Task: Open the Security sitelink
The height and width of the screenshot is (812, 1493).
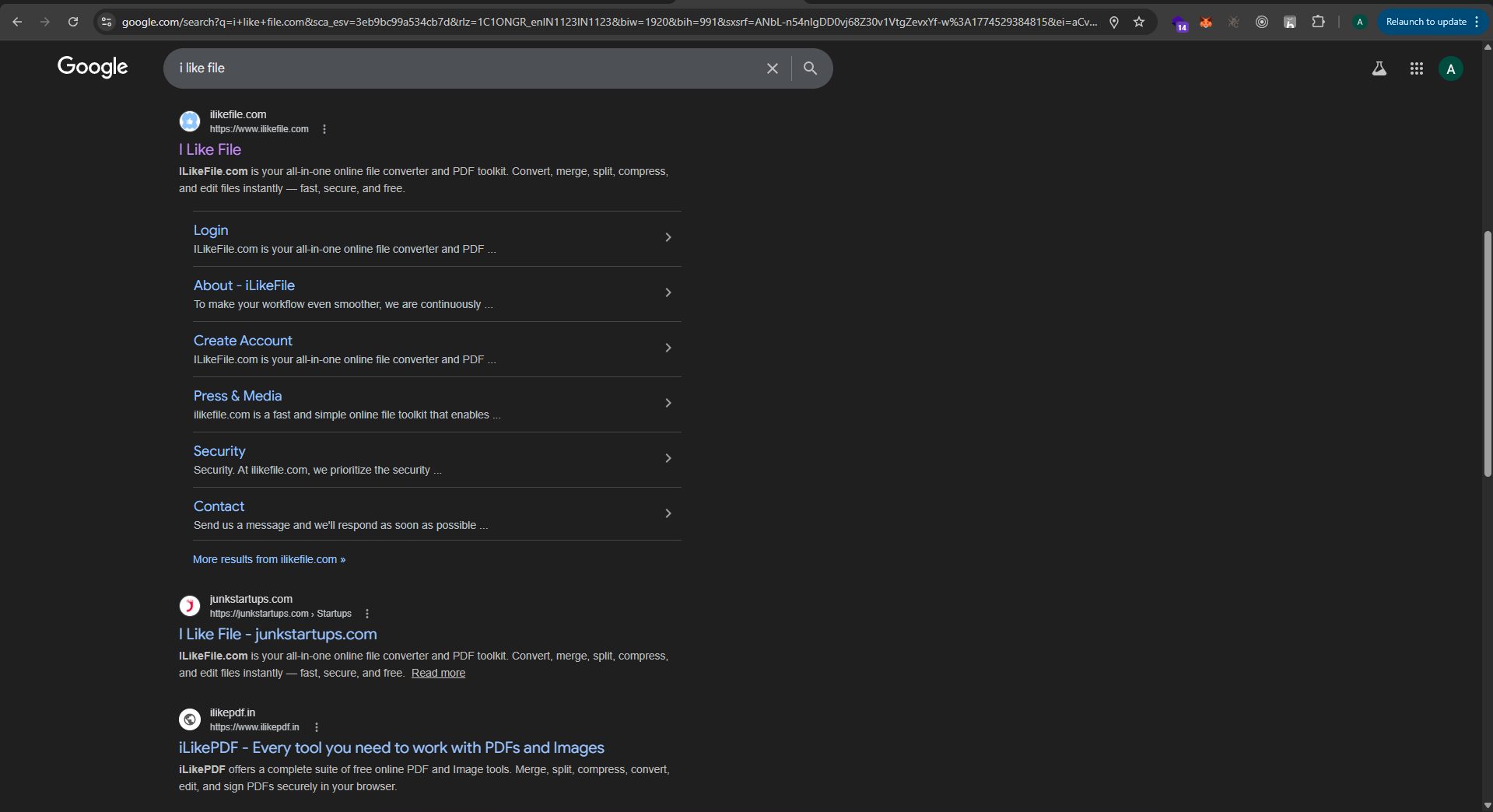Action: click(x=219, y=451)
